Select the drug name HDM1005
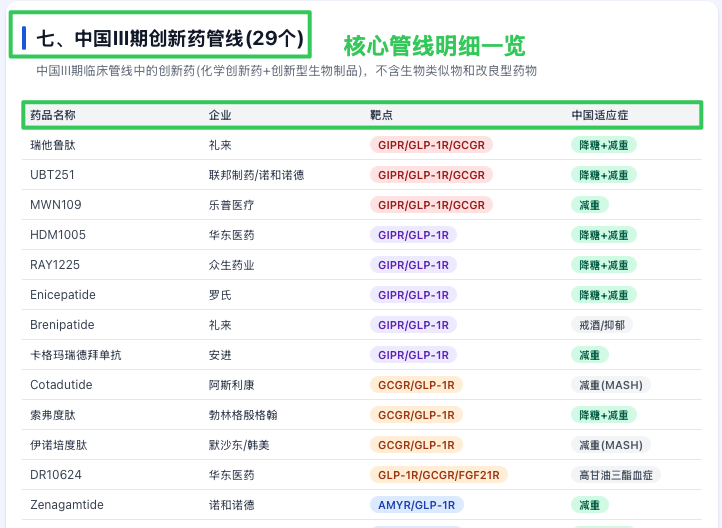722x528 pixels. pyautogui.click(x=58, y=235)
